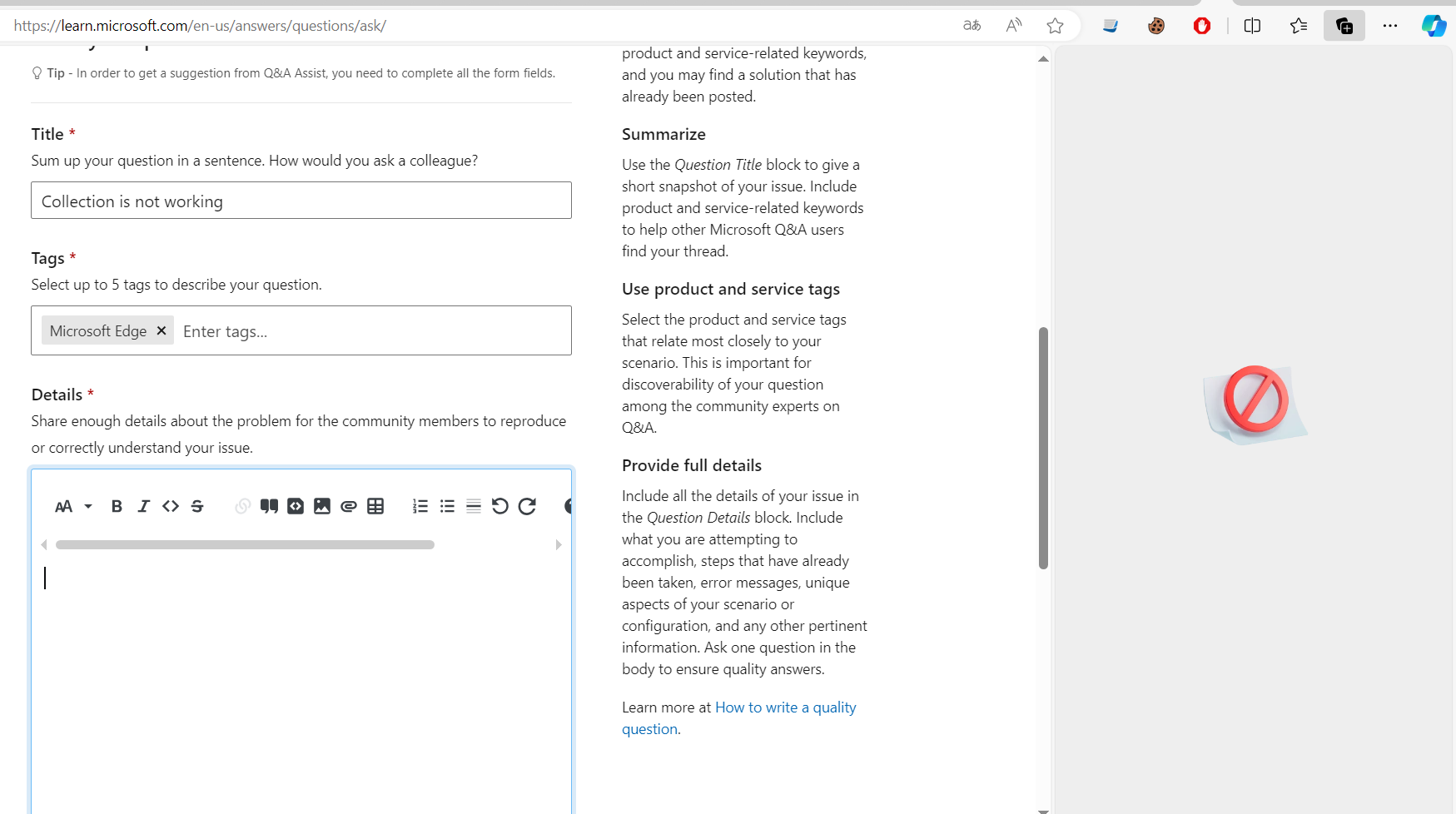Apply inline code formatting

(171, 506)
